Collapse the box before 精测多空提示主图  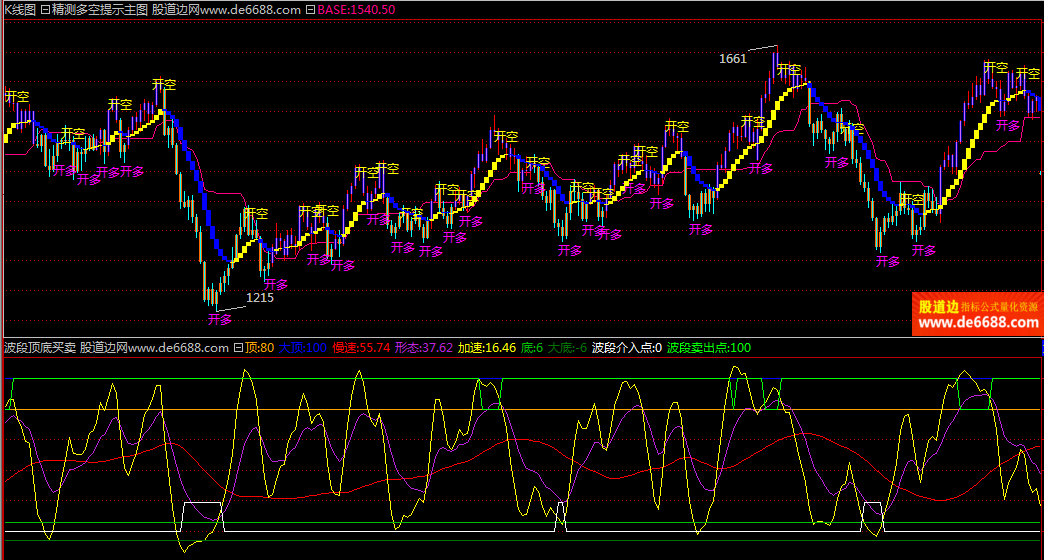pos(45,9)
